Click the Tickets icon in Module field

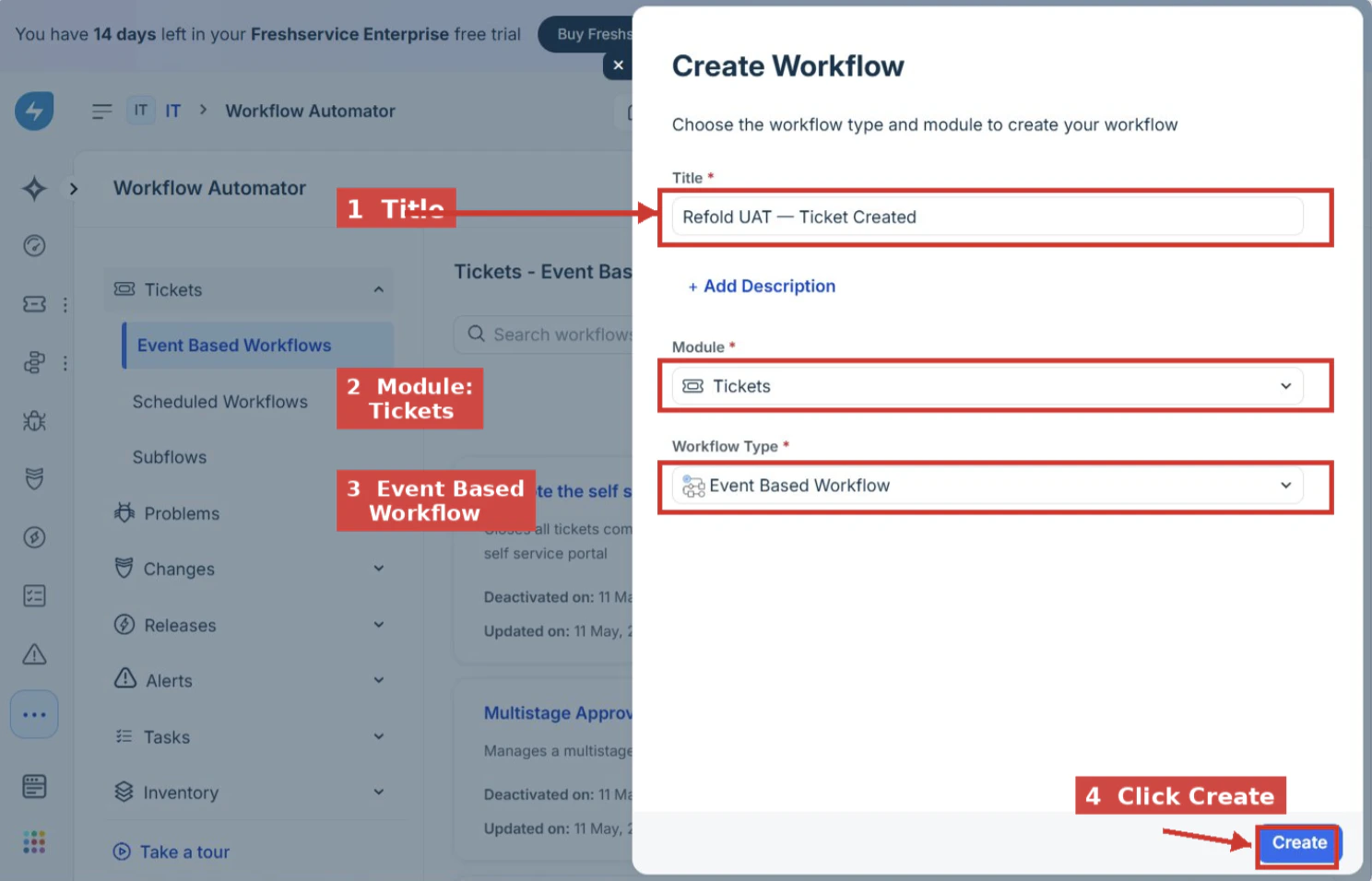click(692, 386)
